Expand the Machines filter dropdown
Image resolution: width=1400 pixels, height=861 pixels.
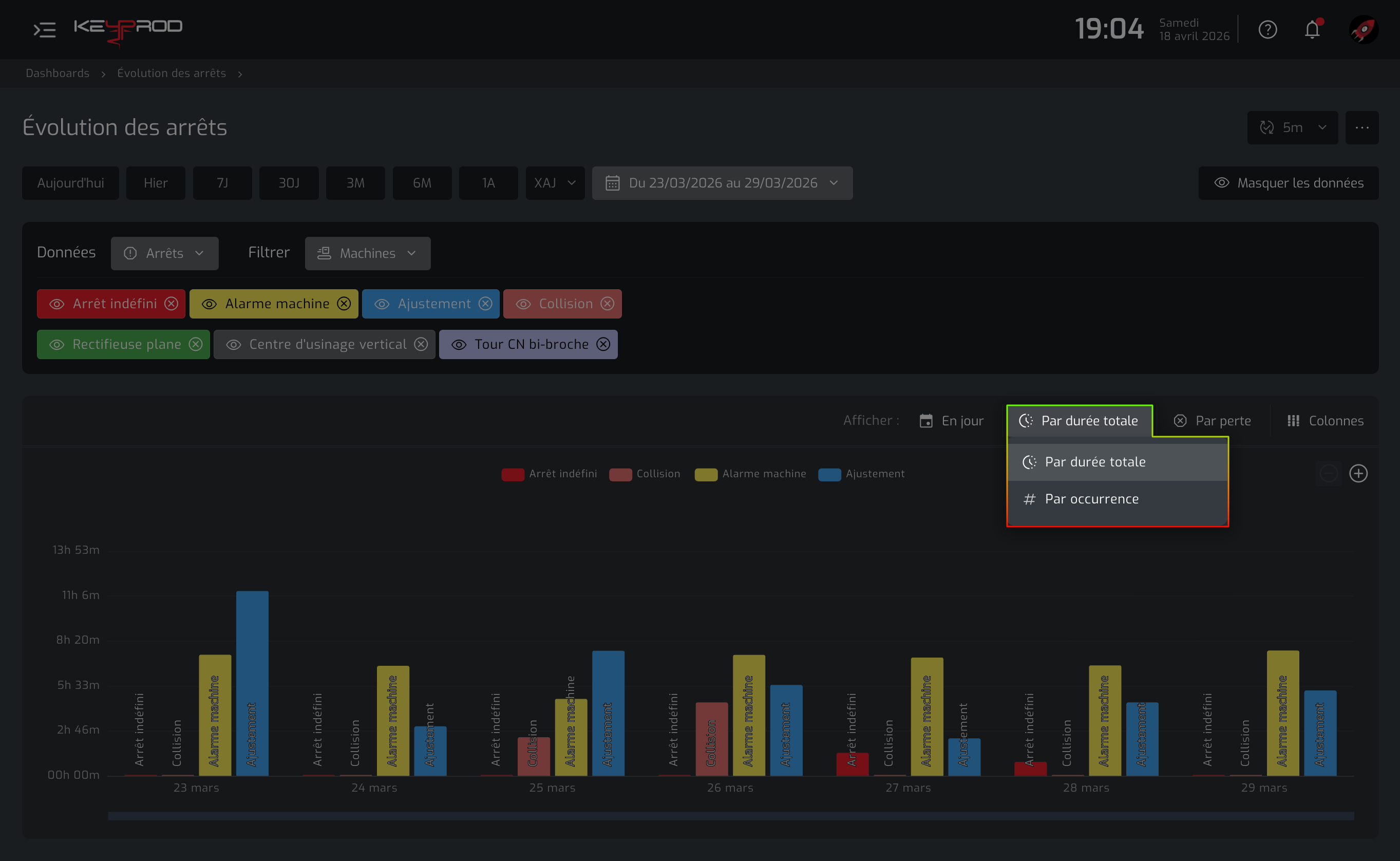tap(368, 253)
